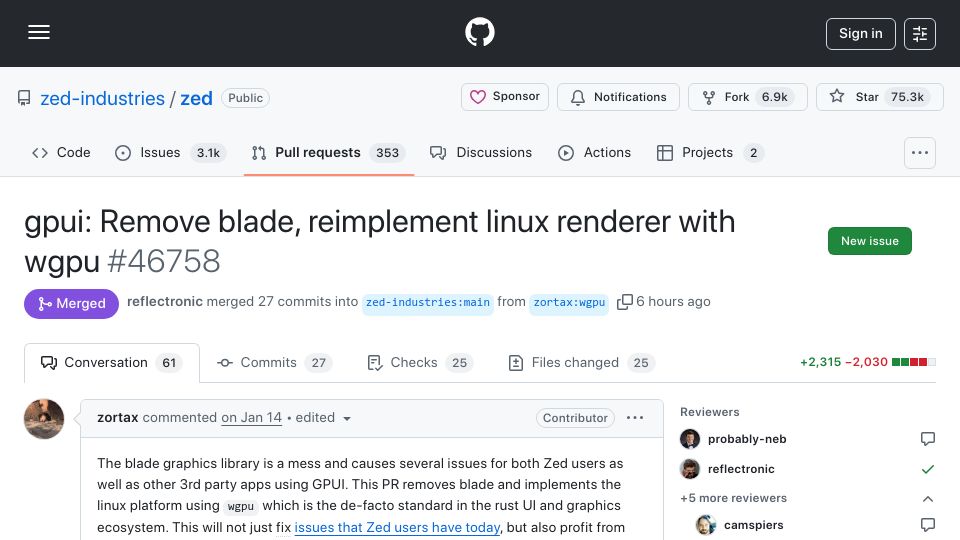Switch to the Code tab
The image size is (960, 540).
(61, 152)
